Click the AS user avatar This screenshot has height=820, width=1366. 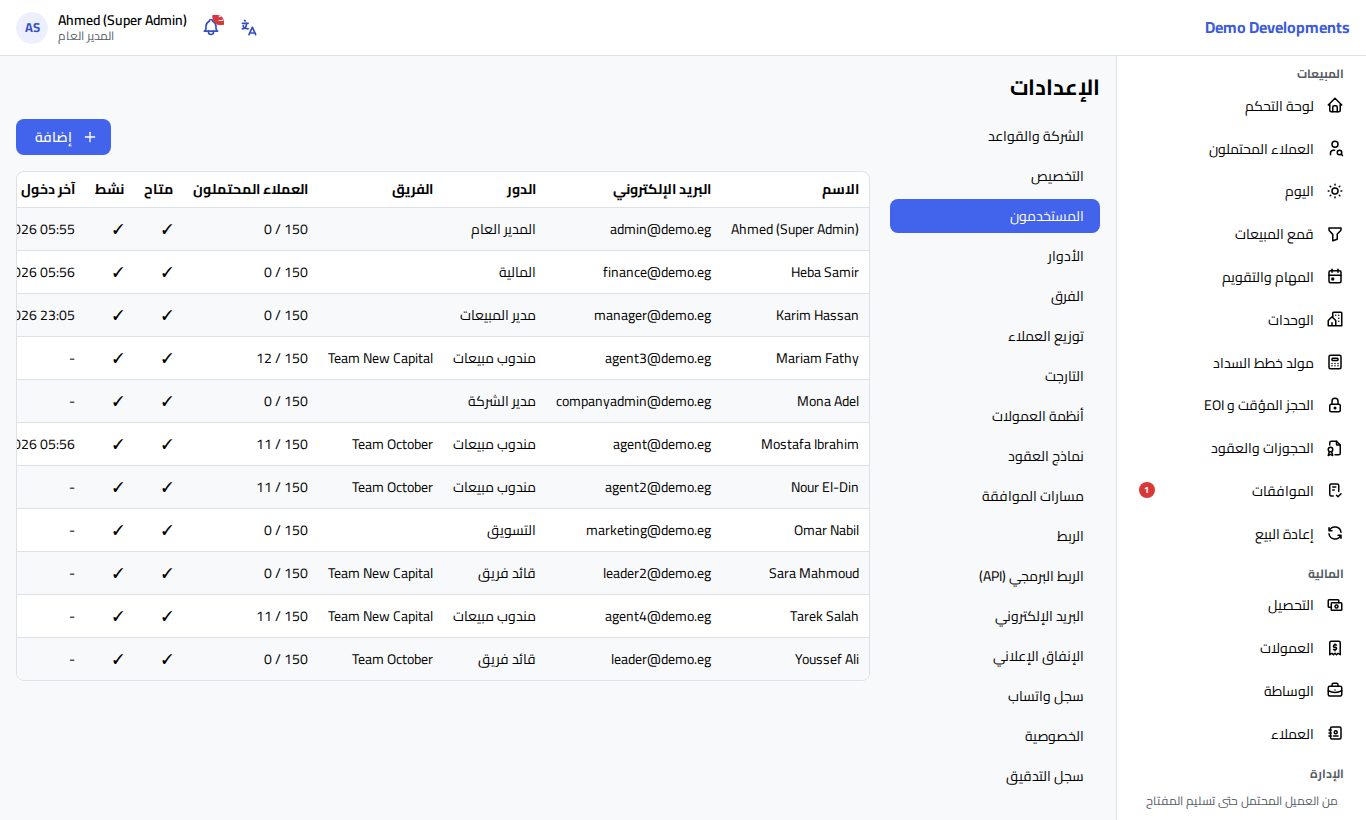tap(33, 28)
